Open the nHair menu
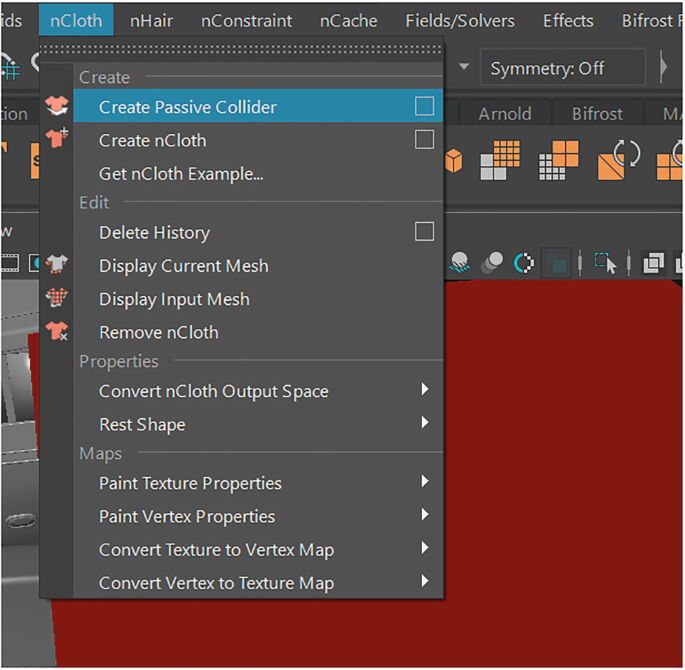 (x=152, y=20)
